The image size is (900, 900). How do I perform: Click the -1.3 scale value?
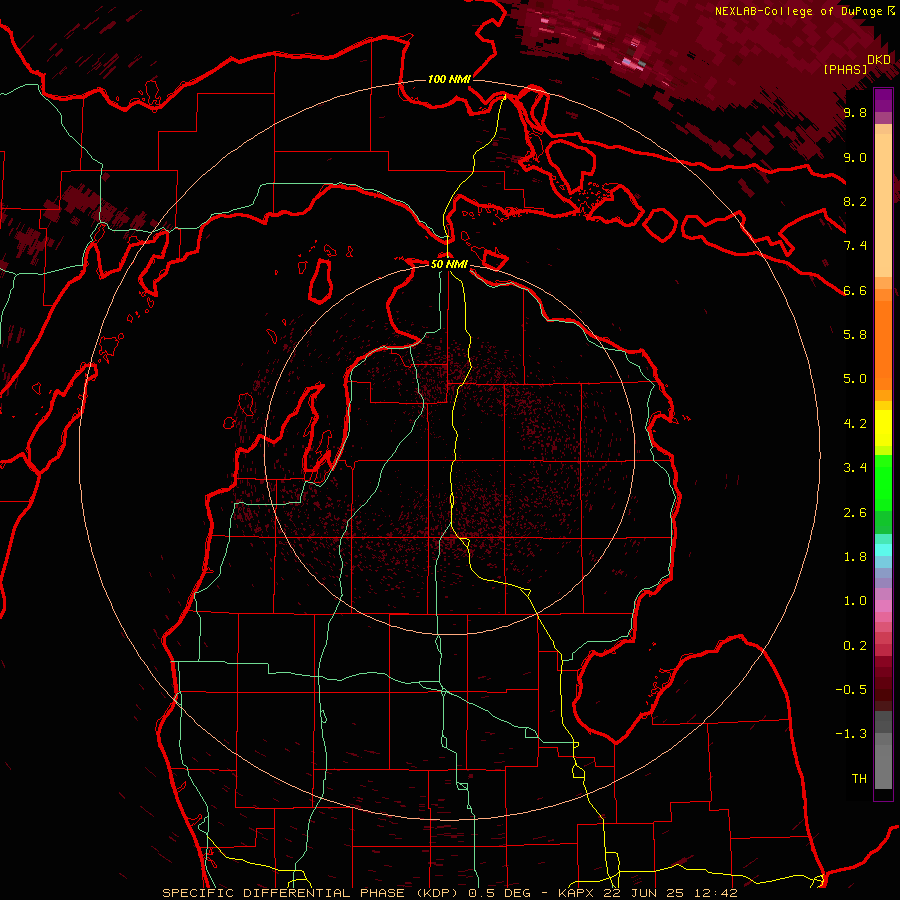click(x=851, y=734)
